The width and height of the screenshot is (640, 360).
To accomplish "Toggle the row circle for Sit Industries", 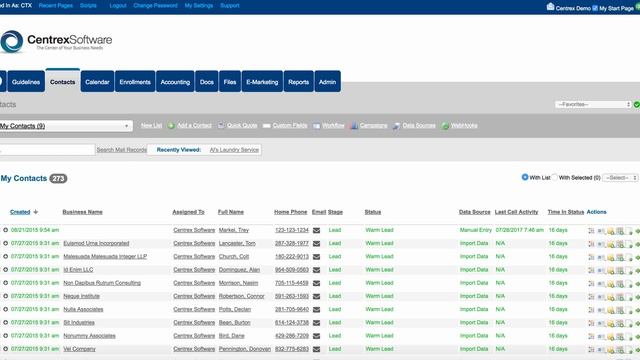I will pos(5,322).
